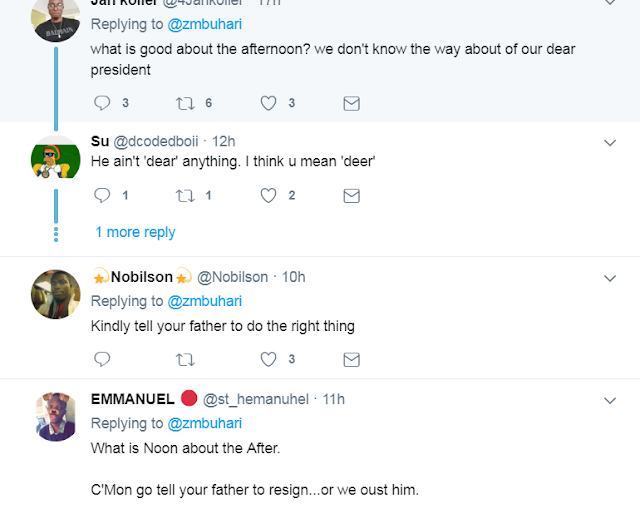Like the 'good about the afternoon' tweet
Image resolution: width=640 pixels, height=514 pixels.
268,103
